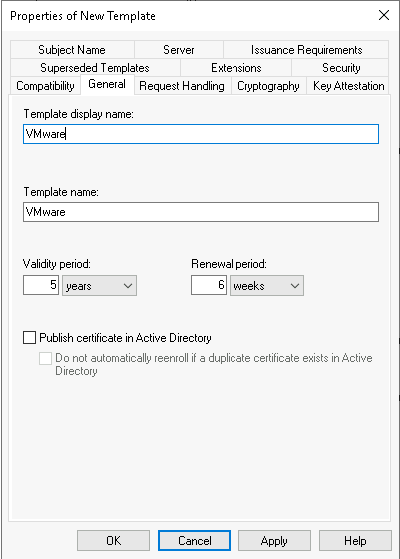Go to the Extensions tab
This screenshot has width=400, height=559.
(x=236, y=67)
